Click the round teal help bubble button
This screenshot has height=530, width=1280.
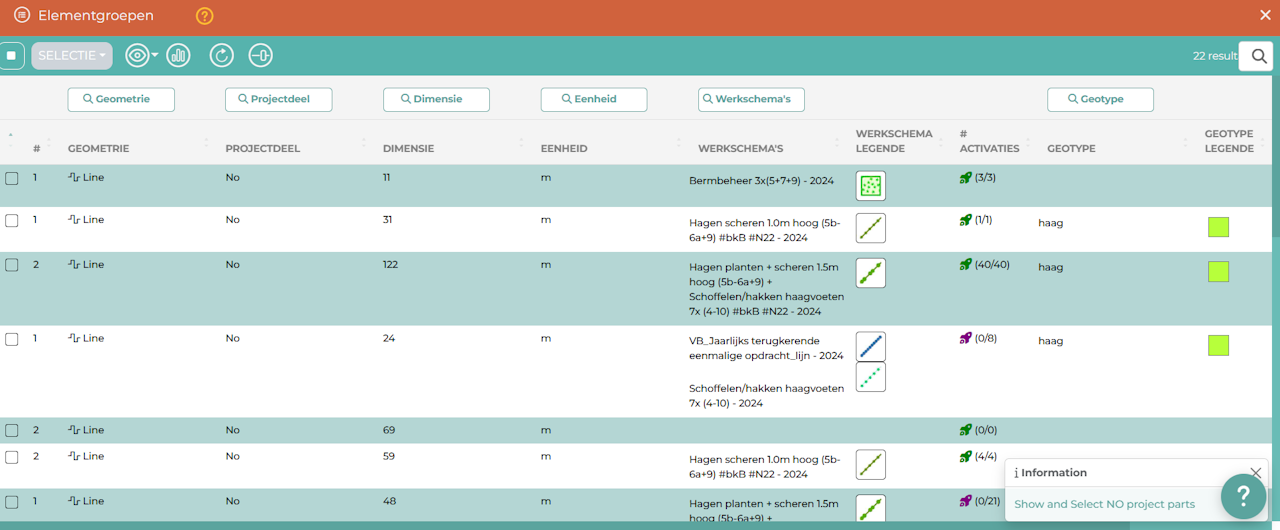(1243, 496)
